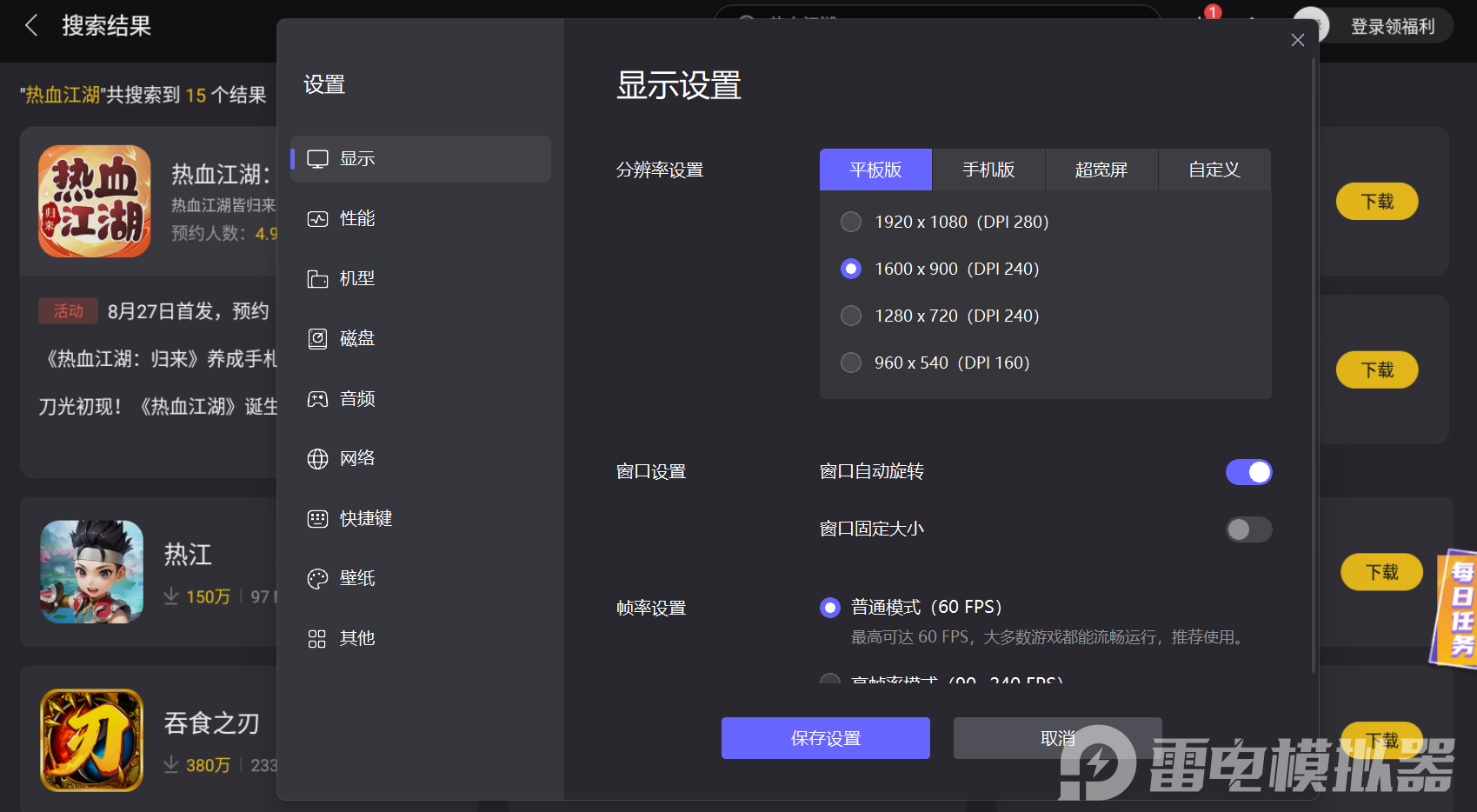
Task: Disable the 窗口自动旋转 toggle
Action: click(1248, 472)
